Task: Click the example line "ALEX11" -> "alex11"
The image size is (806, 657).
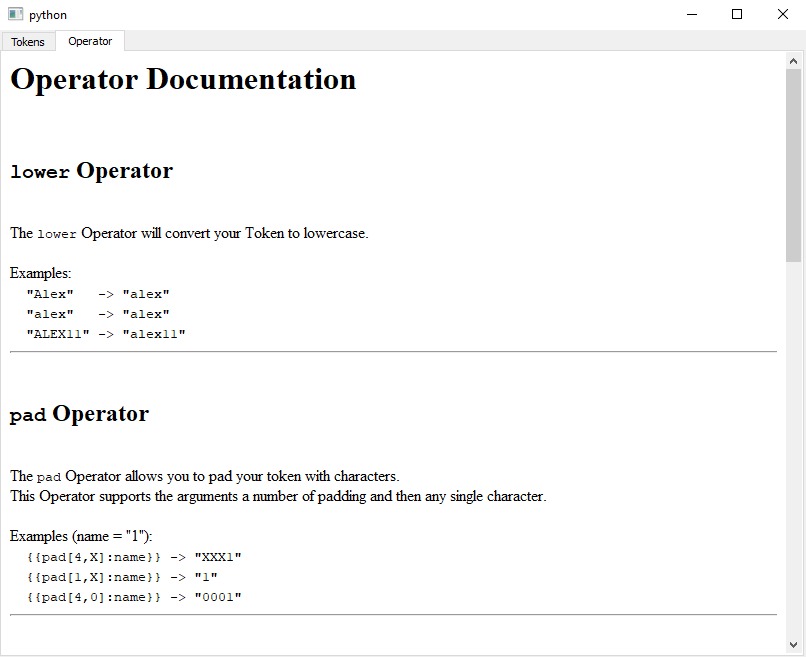Action: point(106,334)
